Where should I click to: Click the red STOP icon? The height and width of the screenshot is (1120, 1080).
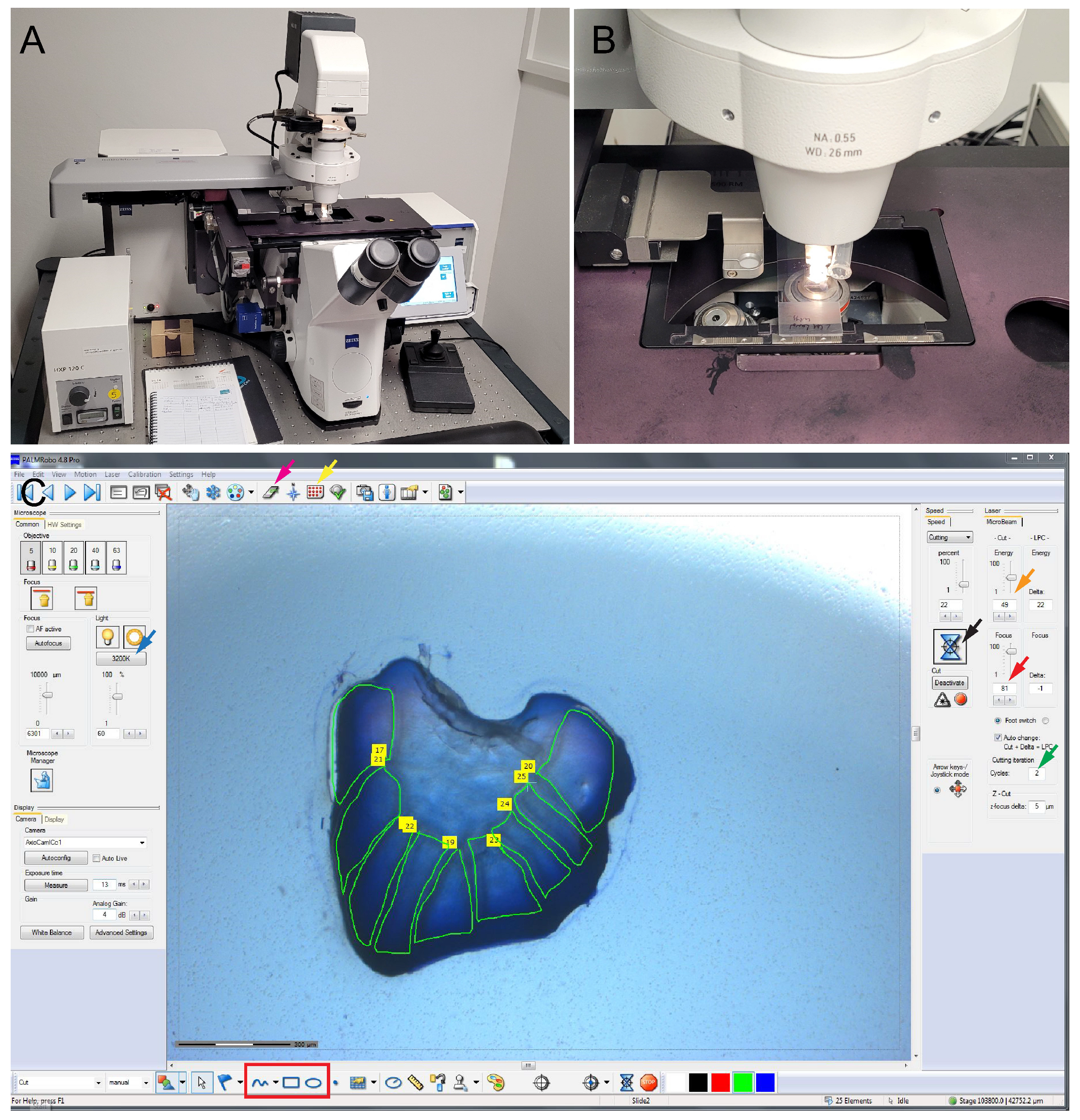649,1082
